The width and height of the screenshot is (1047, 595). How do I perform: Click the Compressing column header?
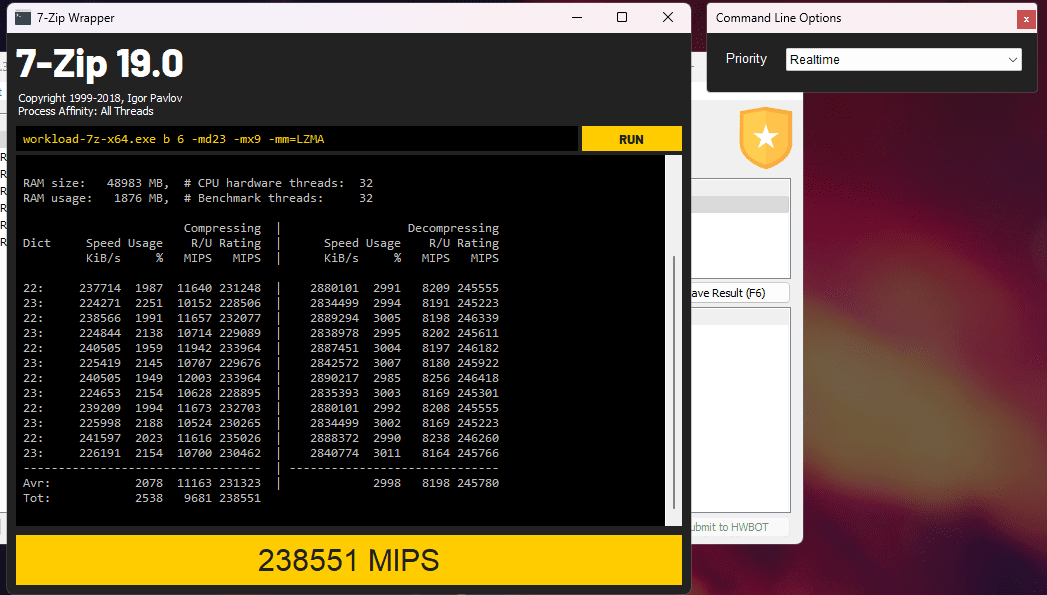point(222,228)
